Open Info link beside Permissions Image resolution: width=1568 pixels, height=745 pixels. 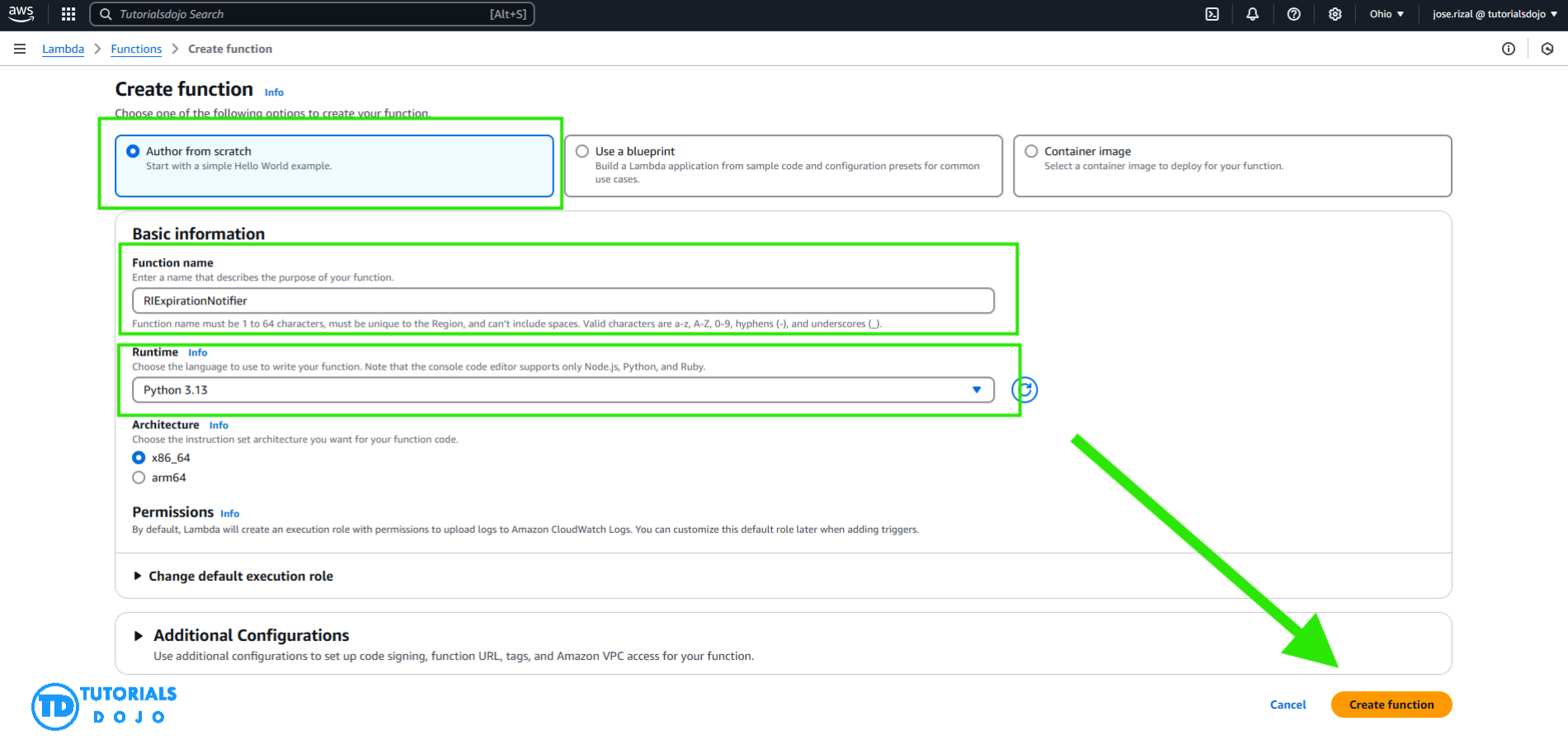click(x=230, y=513)
